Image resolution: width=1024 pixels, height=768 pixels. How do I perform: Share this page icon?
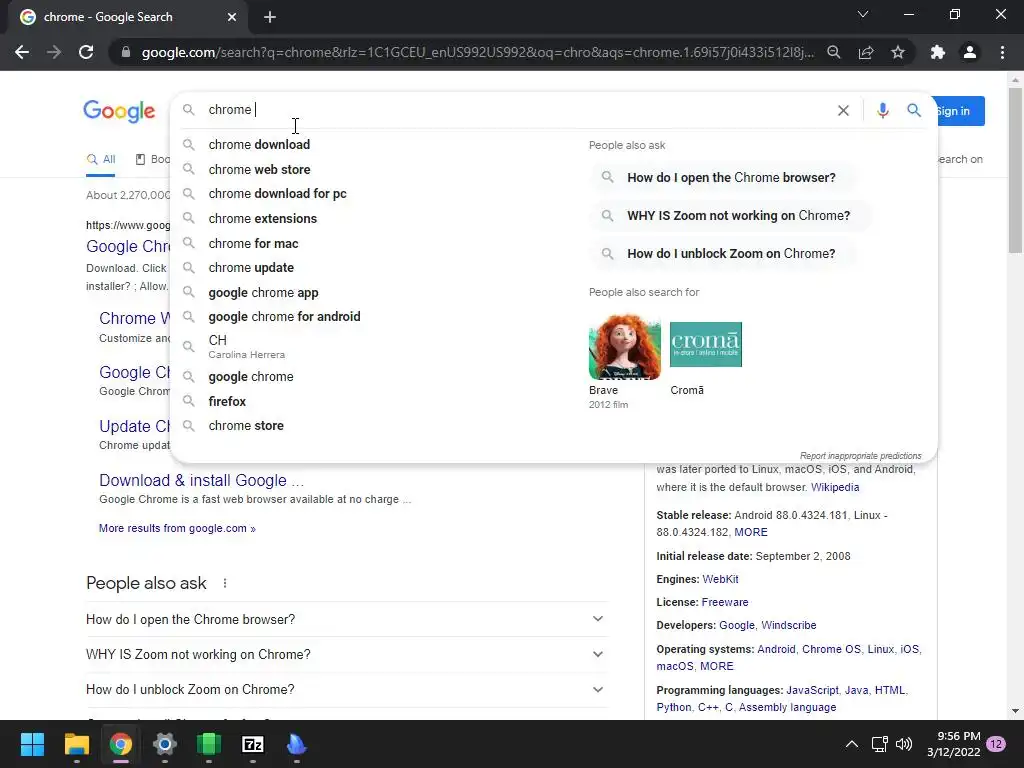pyautogui.click(x=866, y=52)
